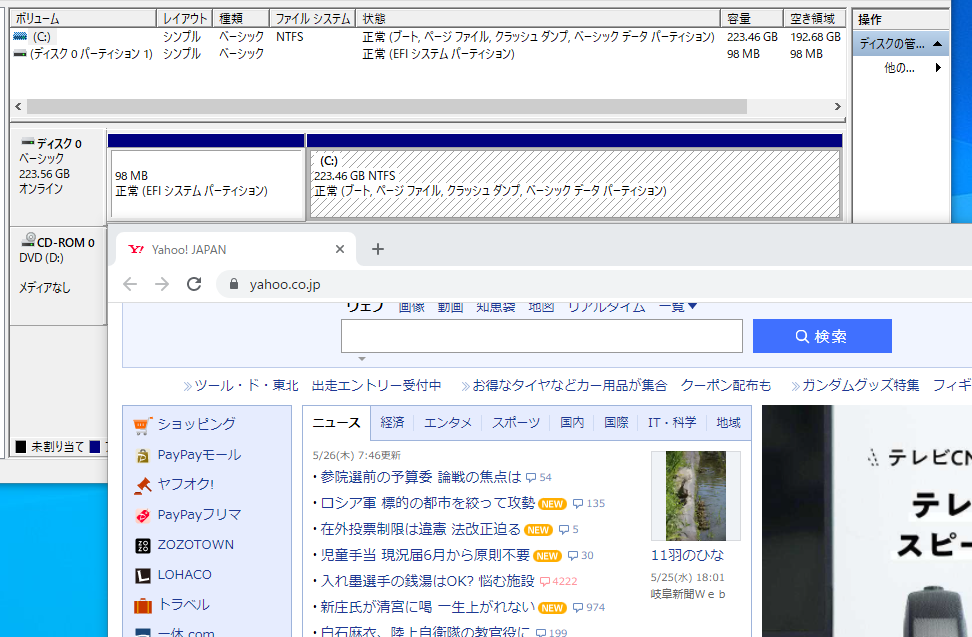Switch to the 経済 news tab
The height and width of the screenshot is (637, 972).
click(392, 423)
